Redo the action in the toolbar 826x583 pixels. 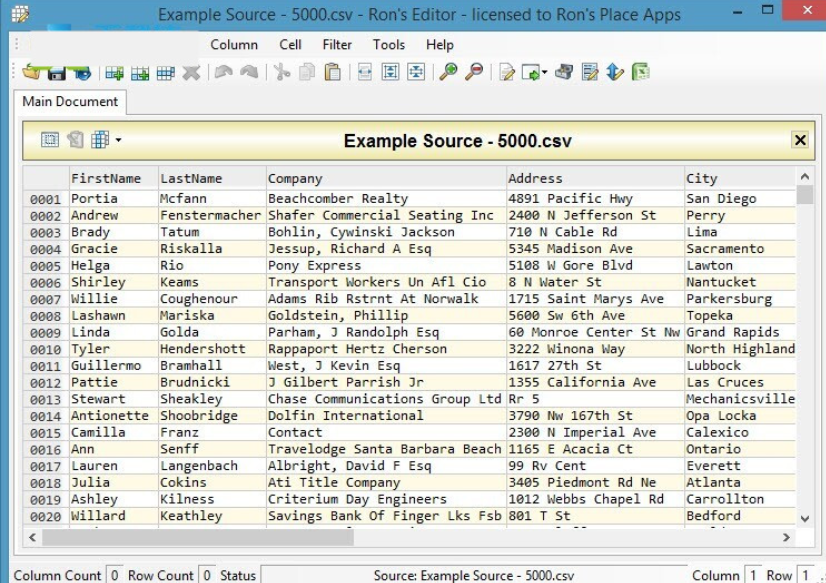[249, 72]
